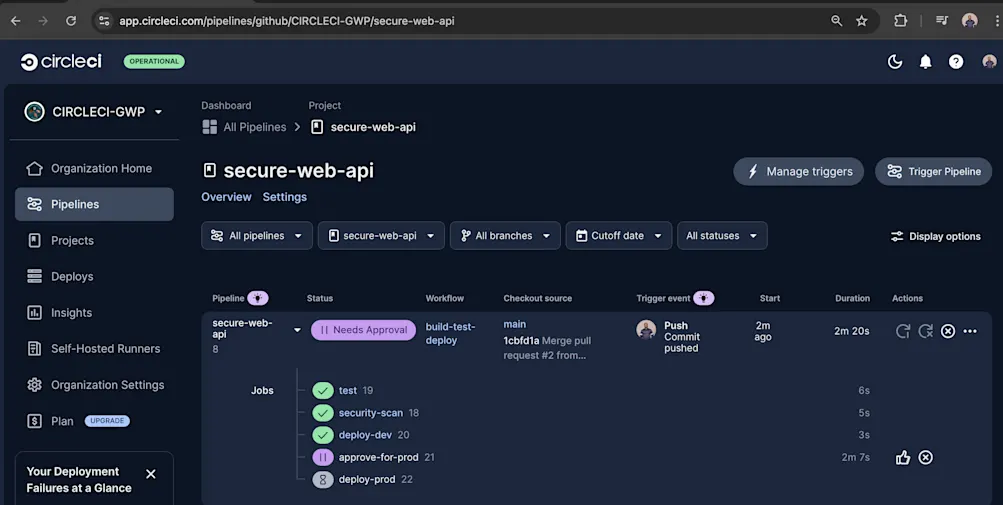Dismiss the Deployment Failures card

(150, 474)
